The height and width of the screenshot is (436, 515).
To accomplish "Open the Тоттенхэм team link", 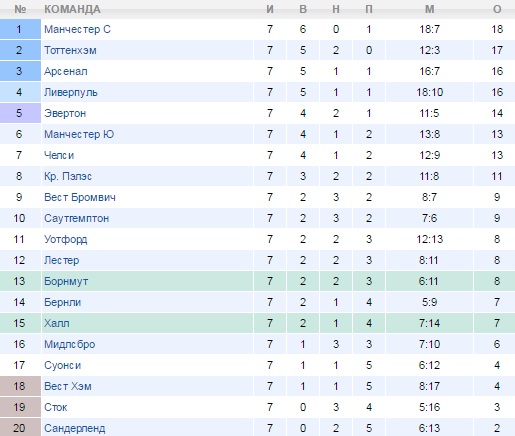I will pyautogui.click(x=70, y=51).
